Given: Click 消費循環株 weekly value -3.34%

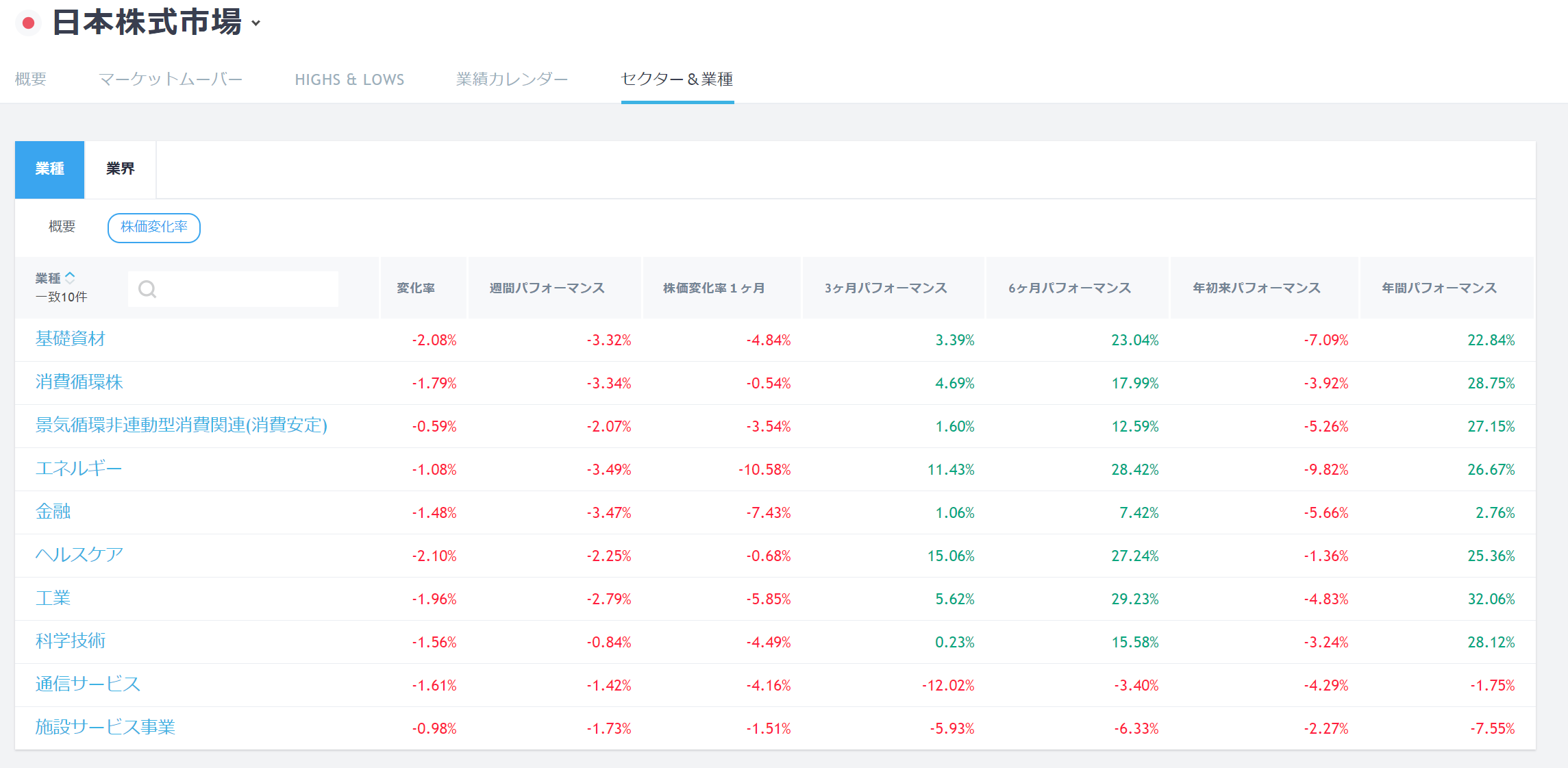Looking at the screenshot, I should pos(609,384).
